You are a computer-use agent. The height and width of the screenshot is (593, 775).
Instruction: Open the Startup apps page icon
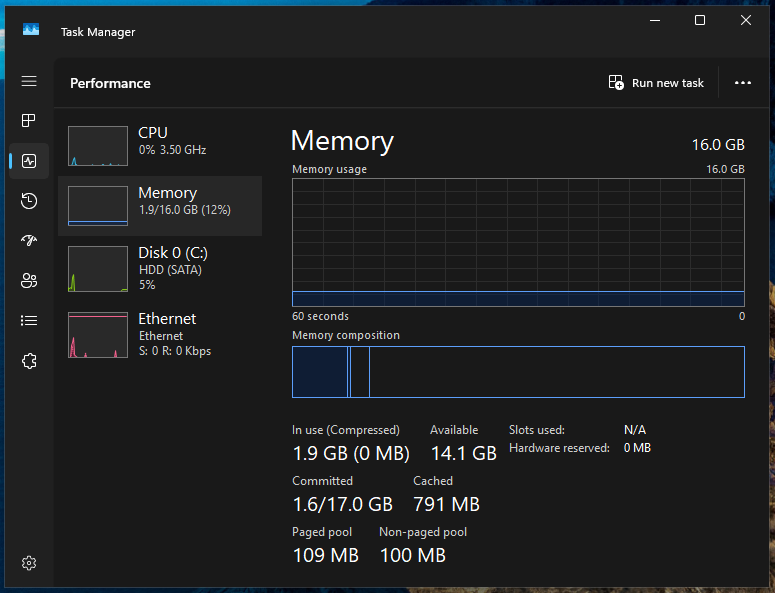click(x=29, y=241)
